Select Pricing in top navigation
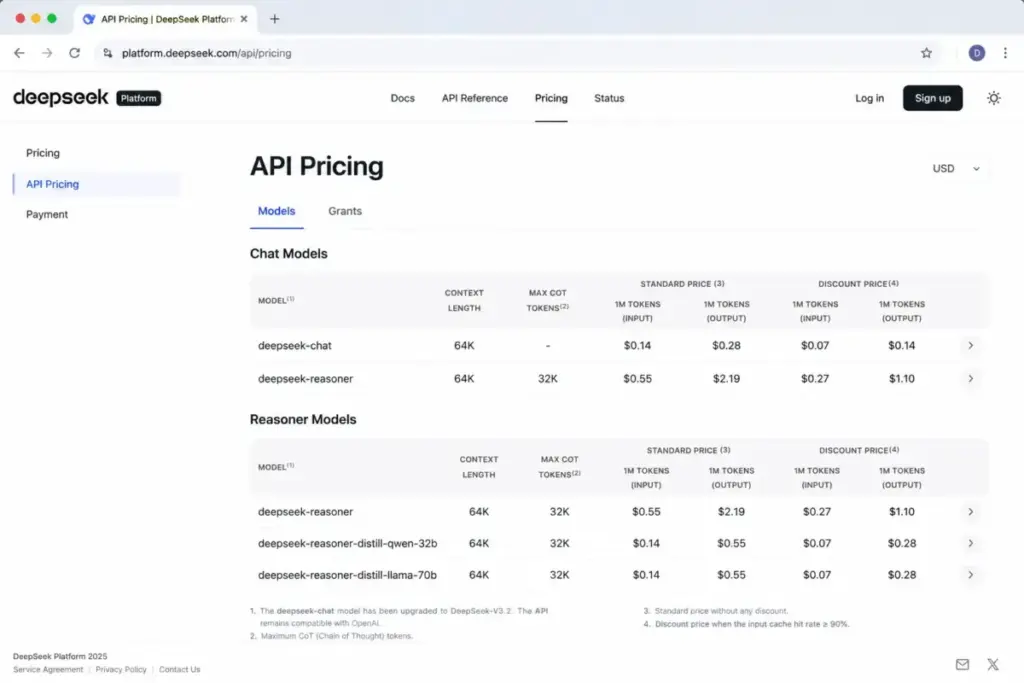The height and width of the screenshot is (683, 1024). tap(551, 98)
